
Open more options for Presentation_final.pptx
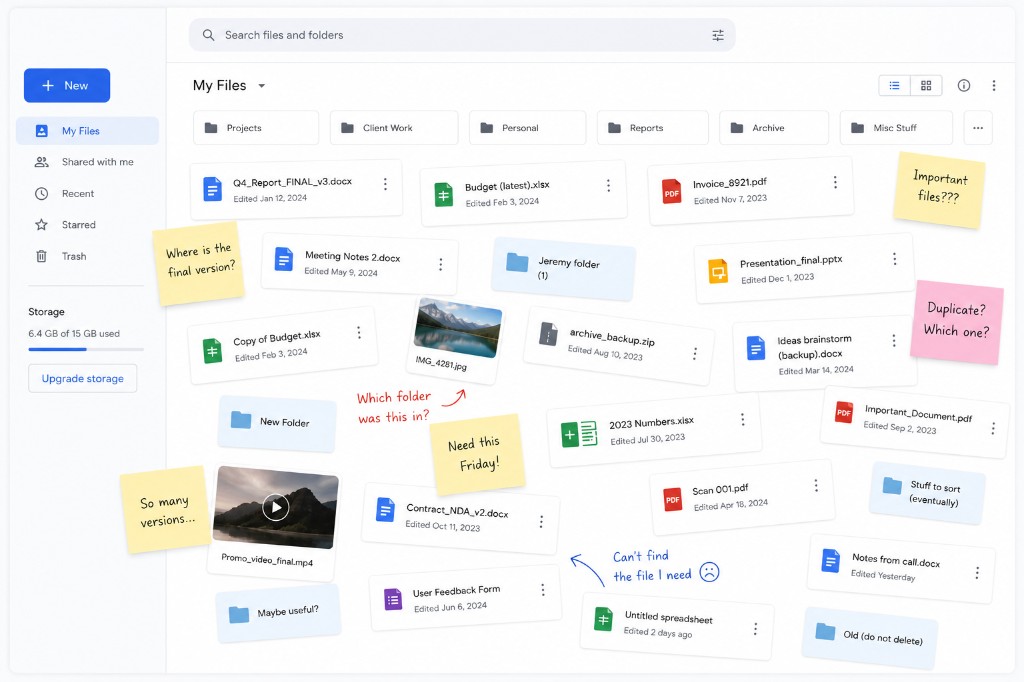(x=894, y=259)
